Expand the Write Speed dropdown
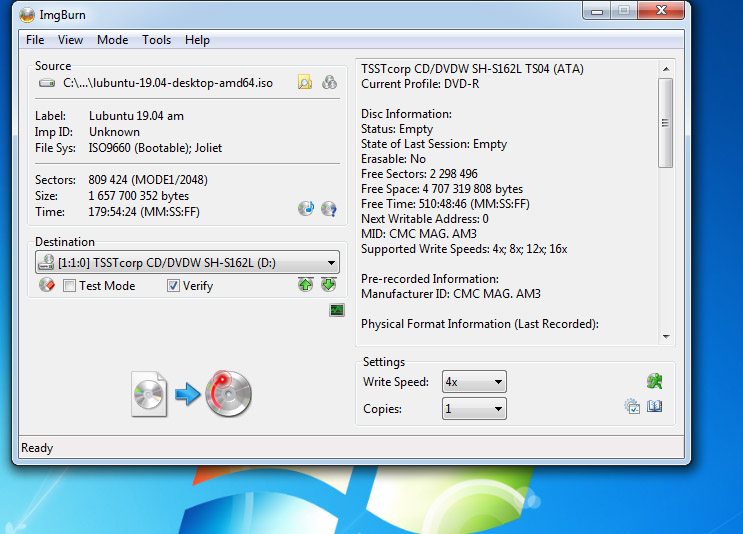Viewport: 743px width, 534px height. pyautogui.click(x=474, y=381)
